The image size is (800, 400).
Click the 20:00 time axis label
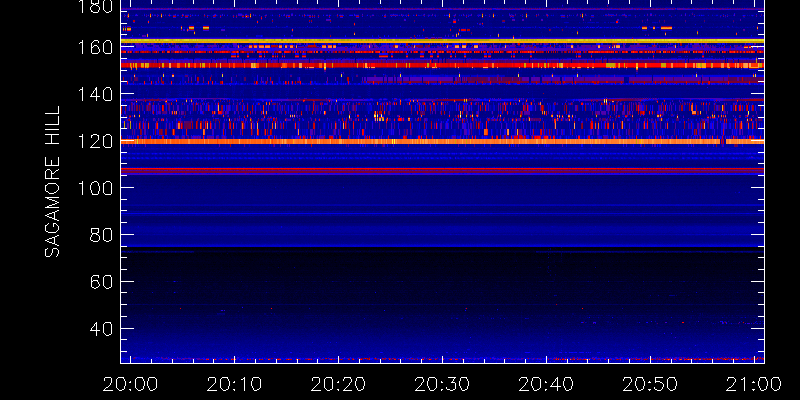[130, 384]
